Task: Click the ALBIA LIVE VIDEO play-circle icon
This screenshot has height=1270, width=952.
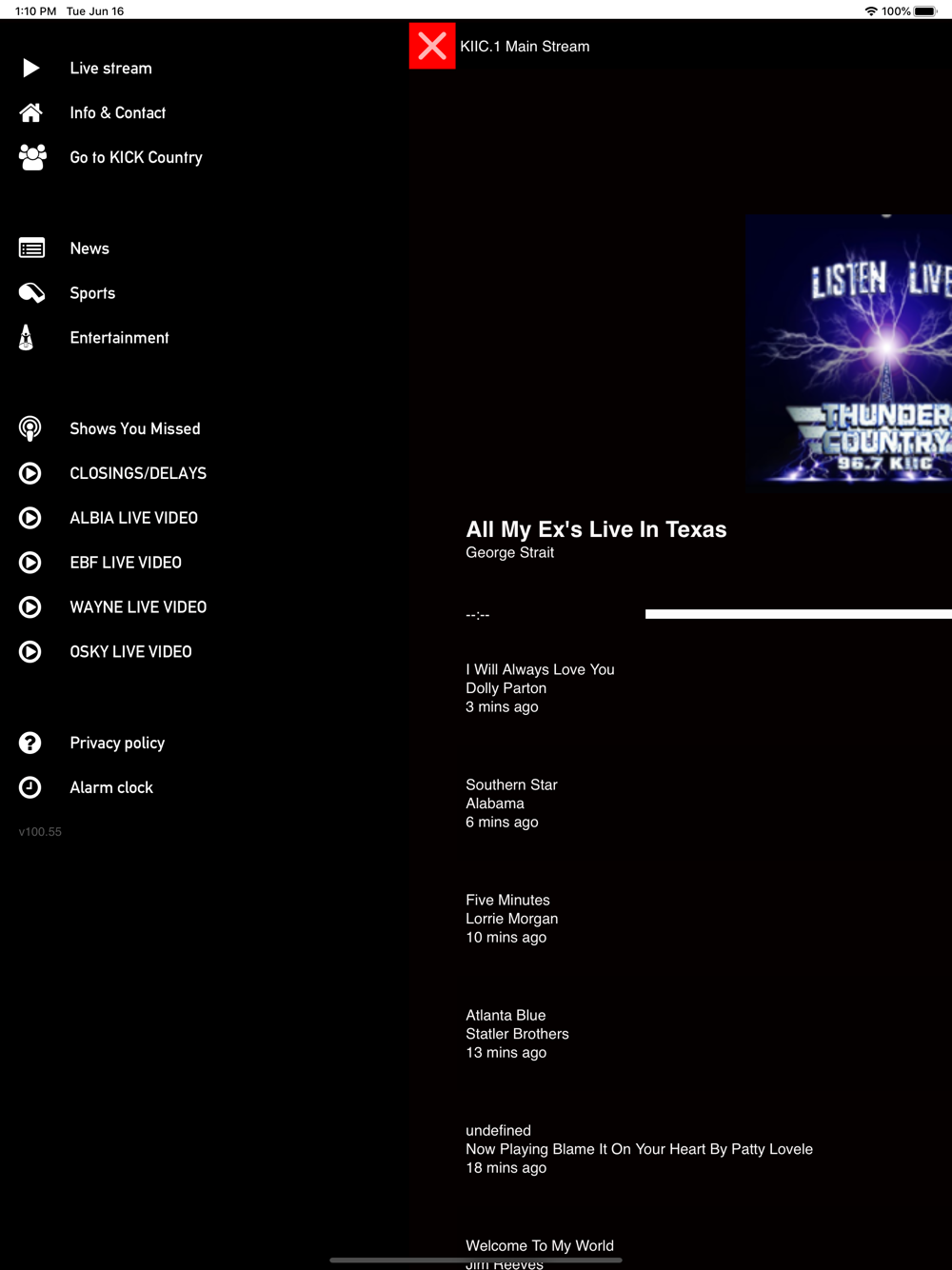Action: (x=30, y=518)
